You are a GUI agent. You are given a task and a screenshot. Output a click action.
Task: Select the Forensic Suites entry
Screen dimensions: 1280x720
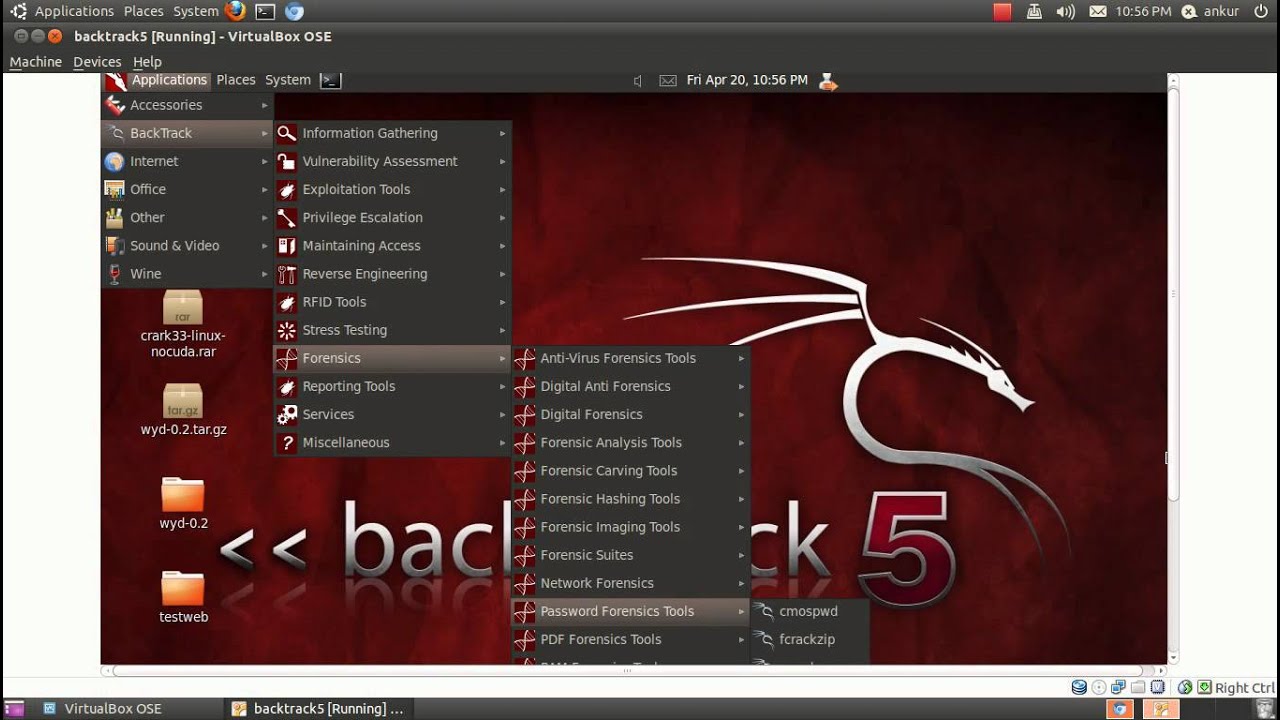coord(631,555)
